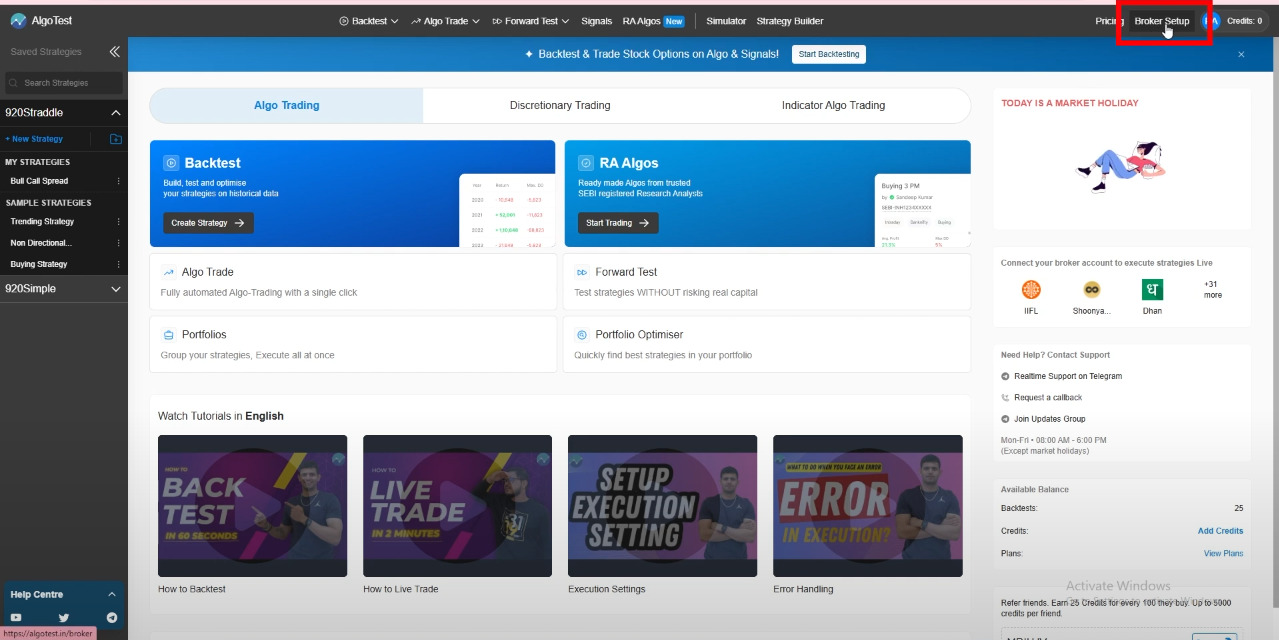Image resolution: width=1279 pixels, height=640 pixels.
Task: Click the AlgoTest logo icon
Action: (x=18, y=20)
